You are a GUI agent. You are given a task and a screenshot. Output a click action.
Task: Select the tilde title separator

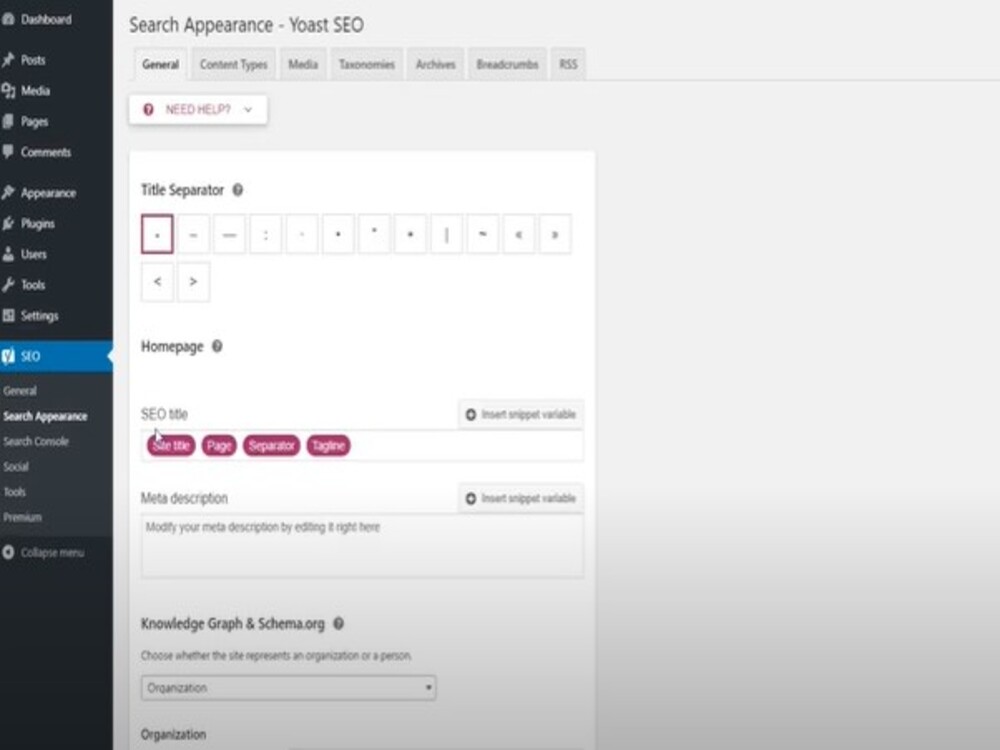tap(481, 233)
